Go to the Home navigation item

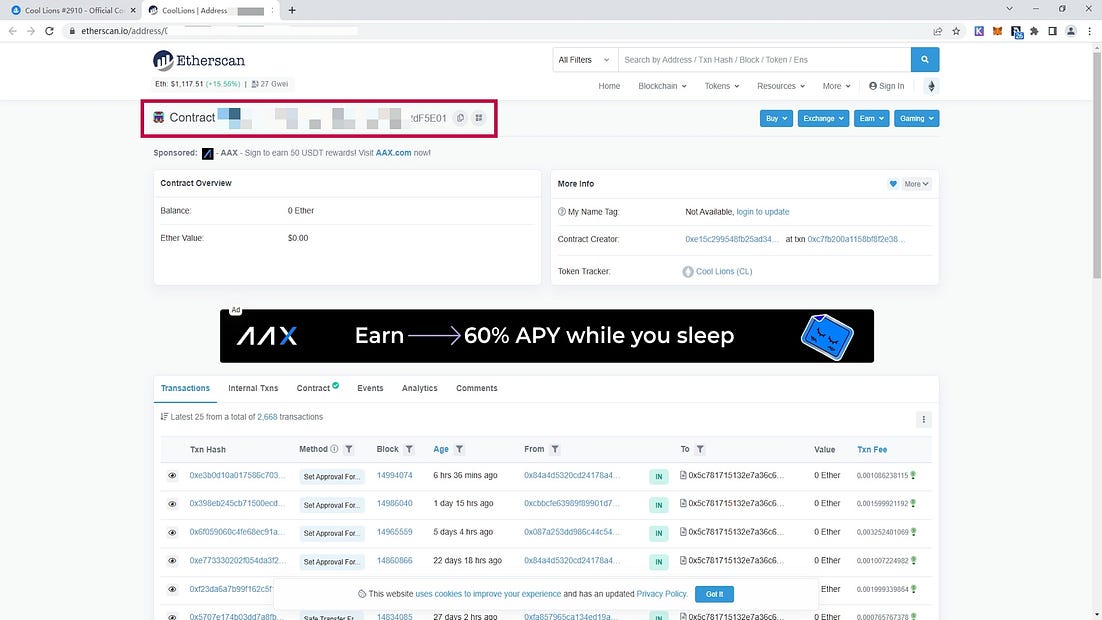pyautogui.click(x=609, y=86)
